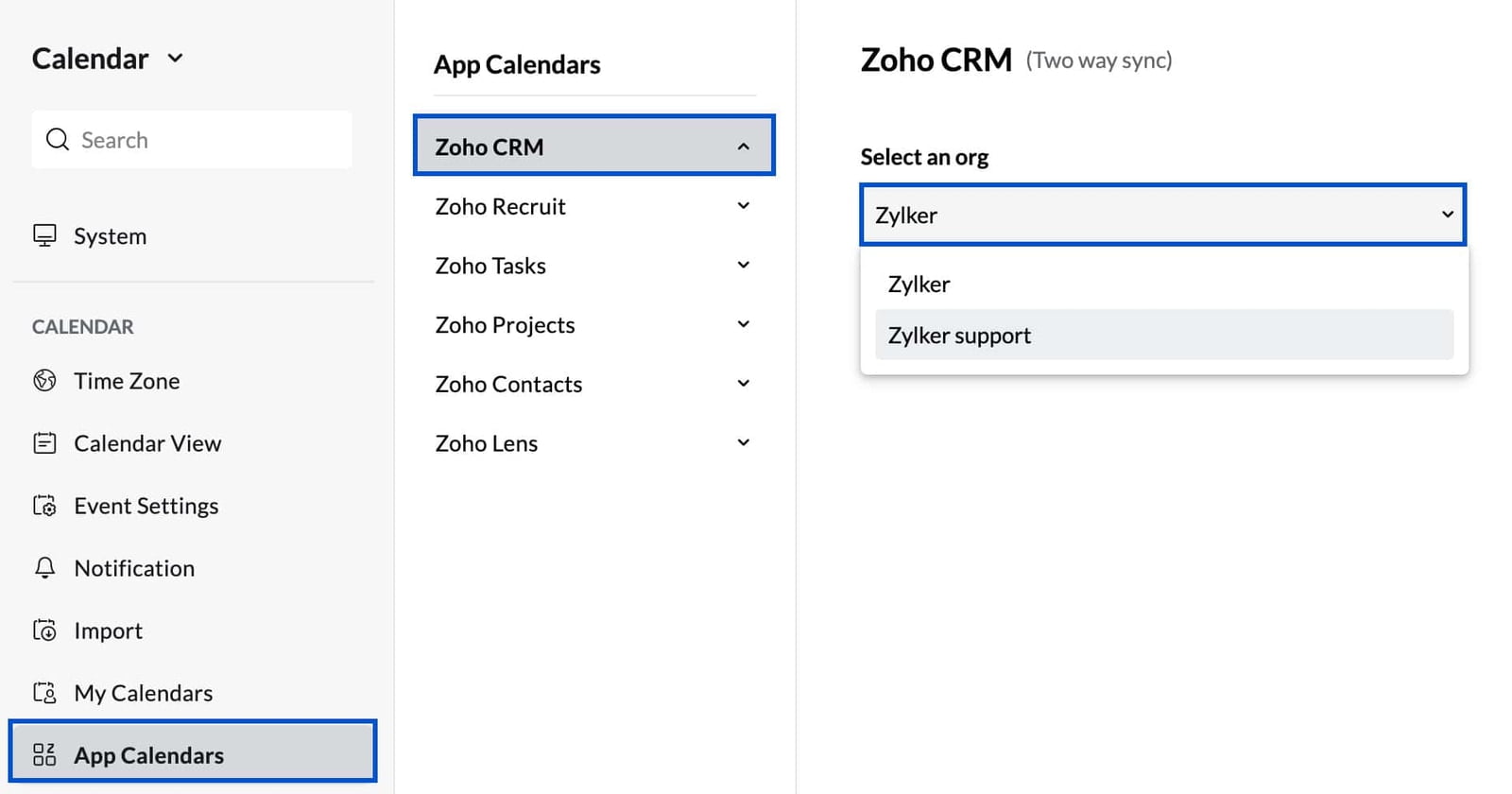
Task: Expand the Zoho Recruit section
Action: pos(744,205)
